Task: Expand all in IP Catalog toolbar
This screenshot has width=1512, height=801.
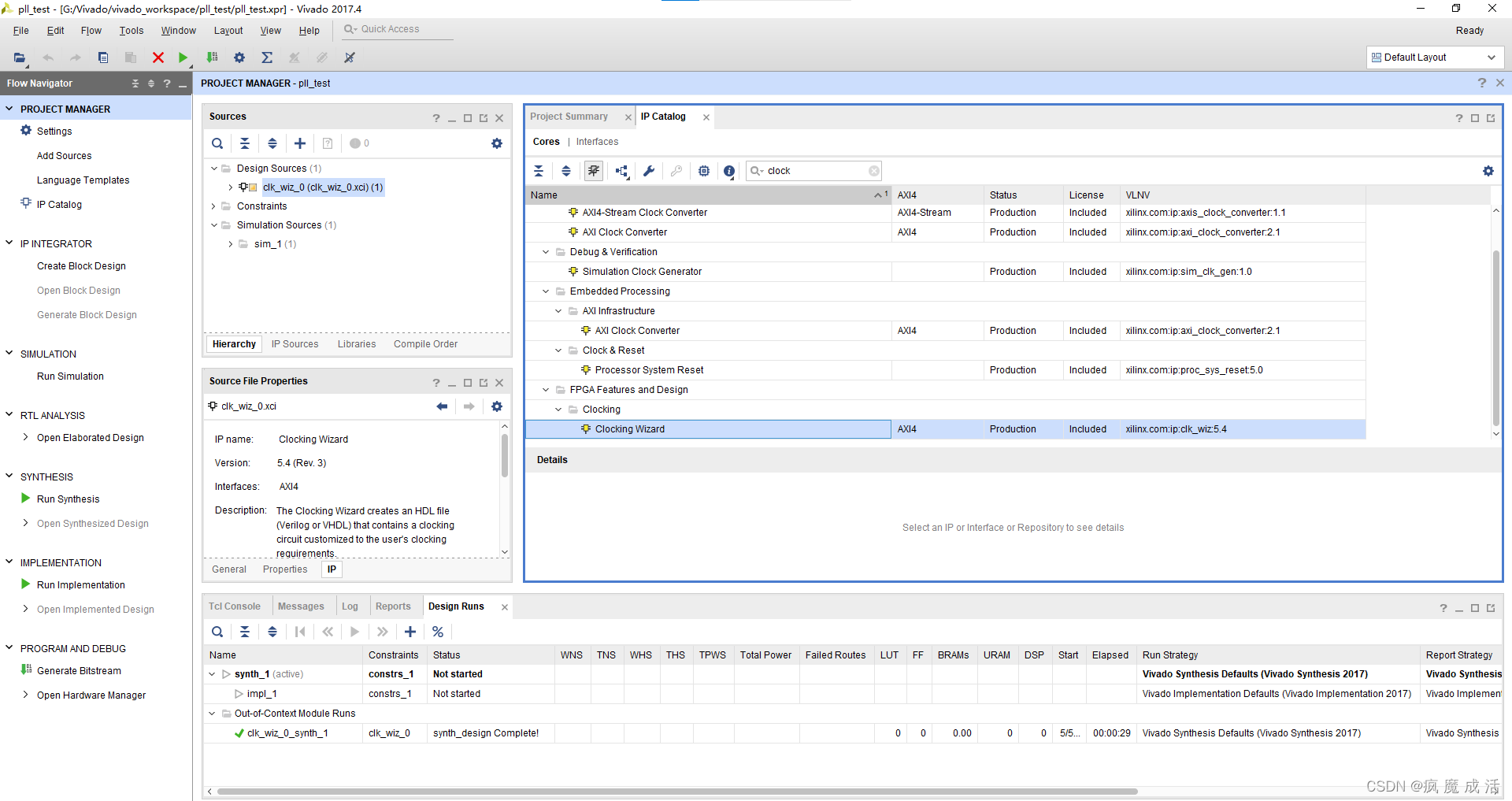Action: (x=566, y=171)
